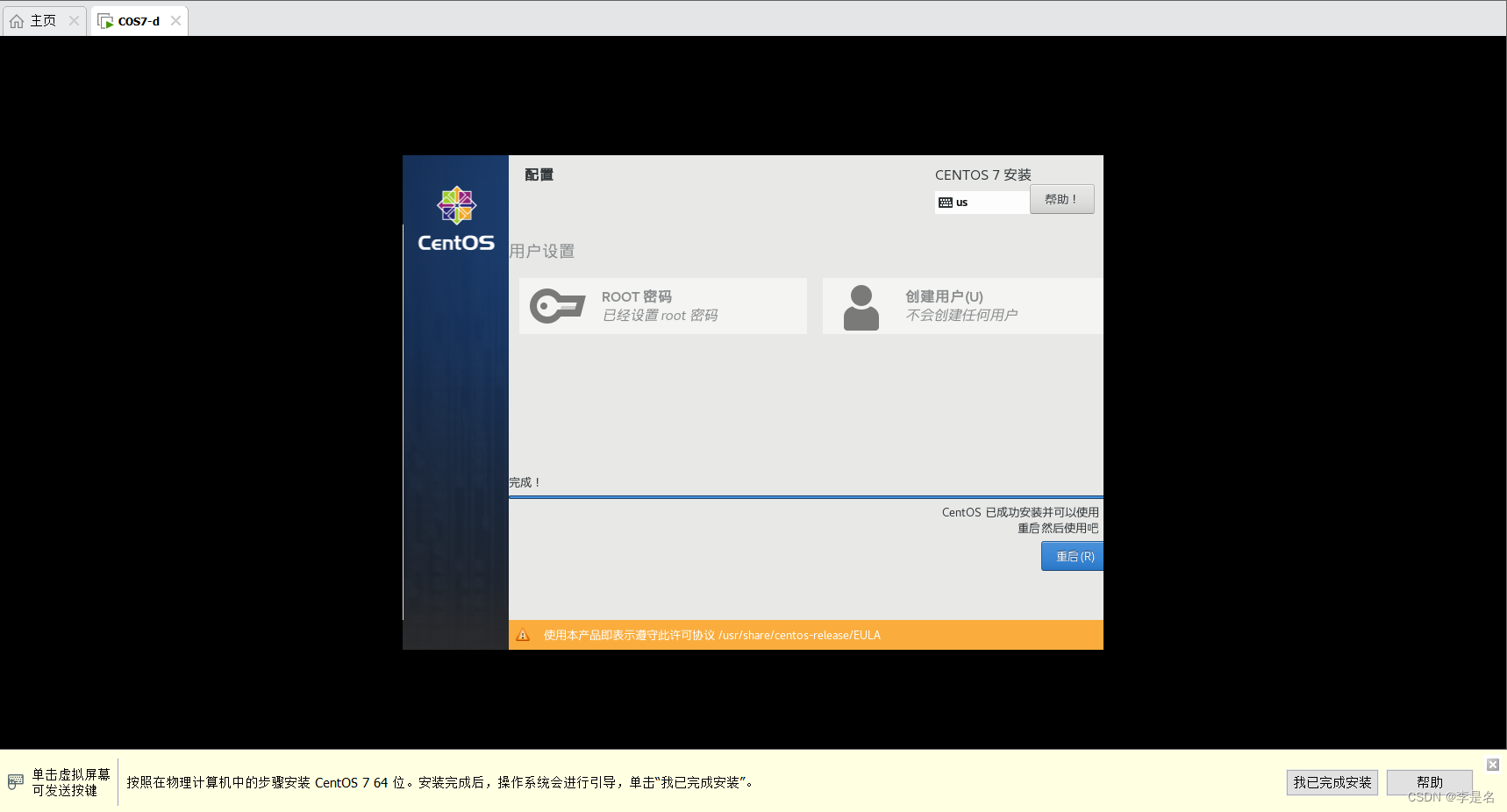Click the 帮助！ button in installer
The image size is (1507, 812).
point(1061,199)
